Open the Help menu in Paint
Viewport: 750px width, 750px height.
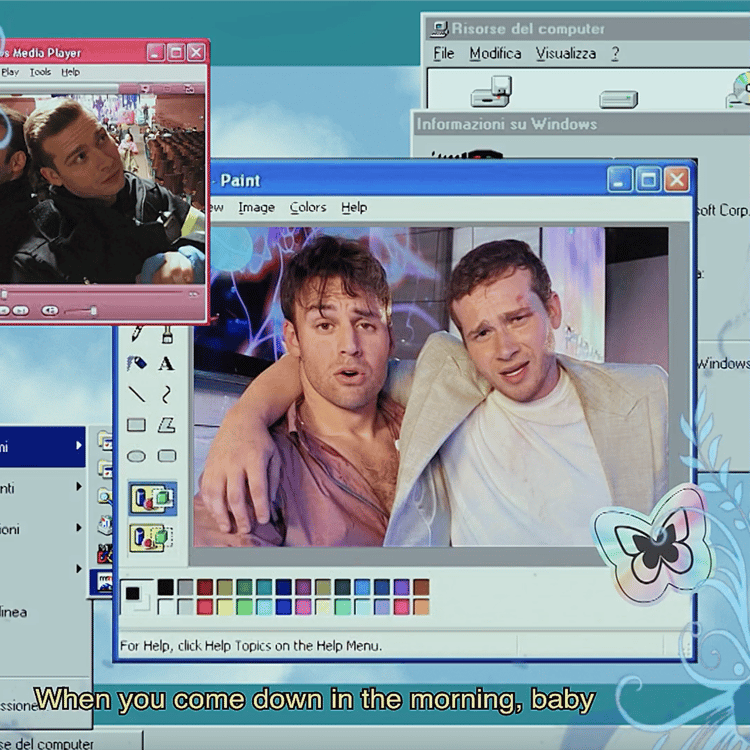354,208
